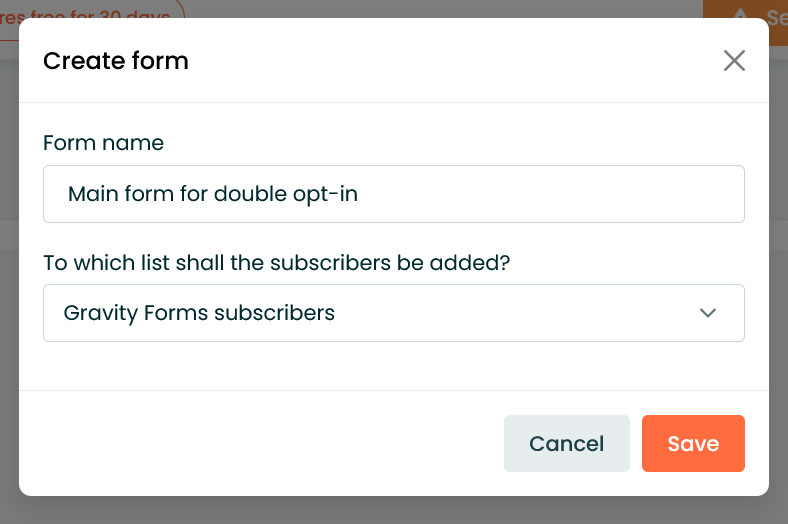This screenshot has height=524, width=788.
Task: Click the empty dialog body below the list dropdown
Action: [393, 366]
